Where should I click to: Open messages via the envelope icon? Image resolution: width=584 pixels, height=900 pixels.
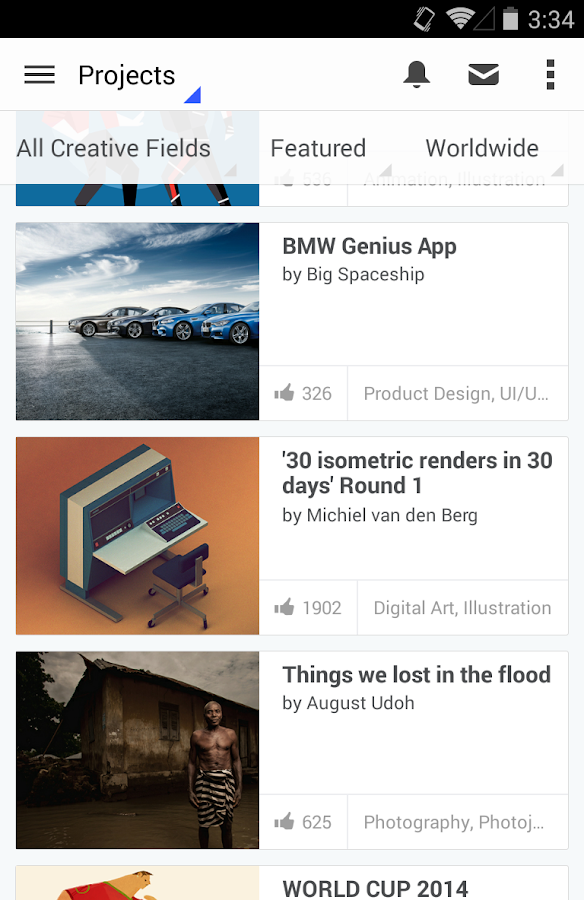(x=483, y=74)
